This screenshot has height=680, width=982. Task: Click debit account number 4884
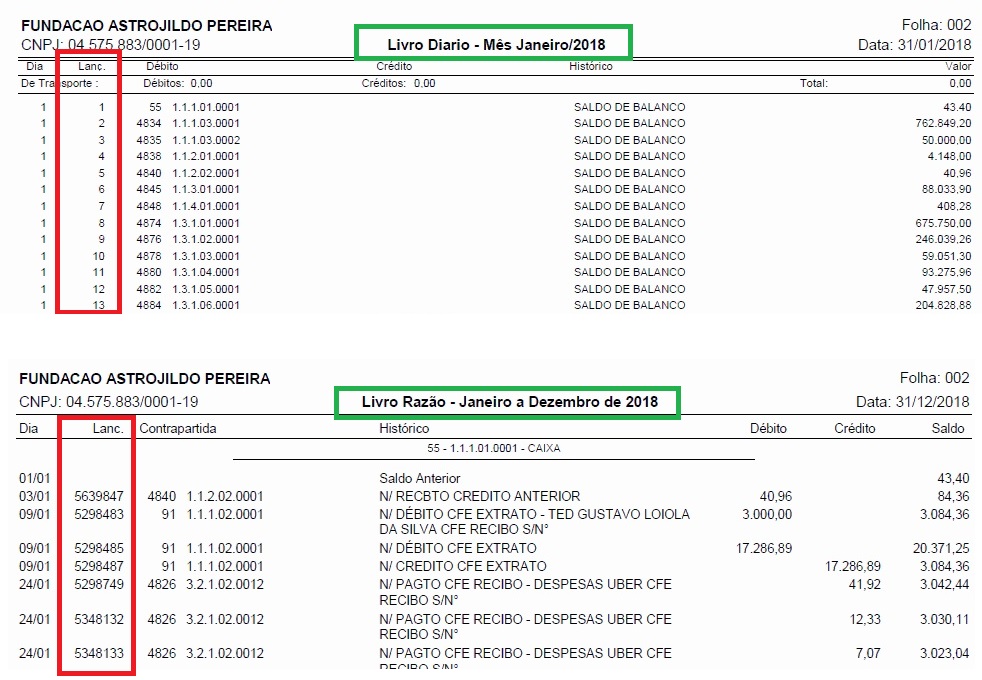click(x=149, y=306)
